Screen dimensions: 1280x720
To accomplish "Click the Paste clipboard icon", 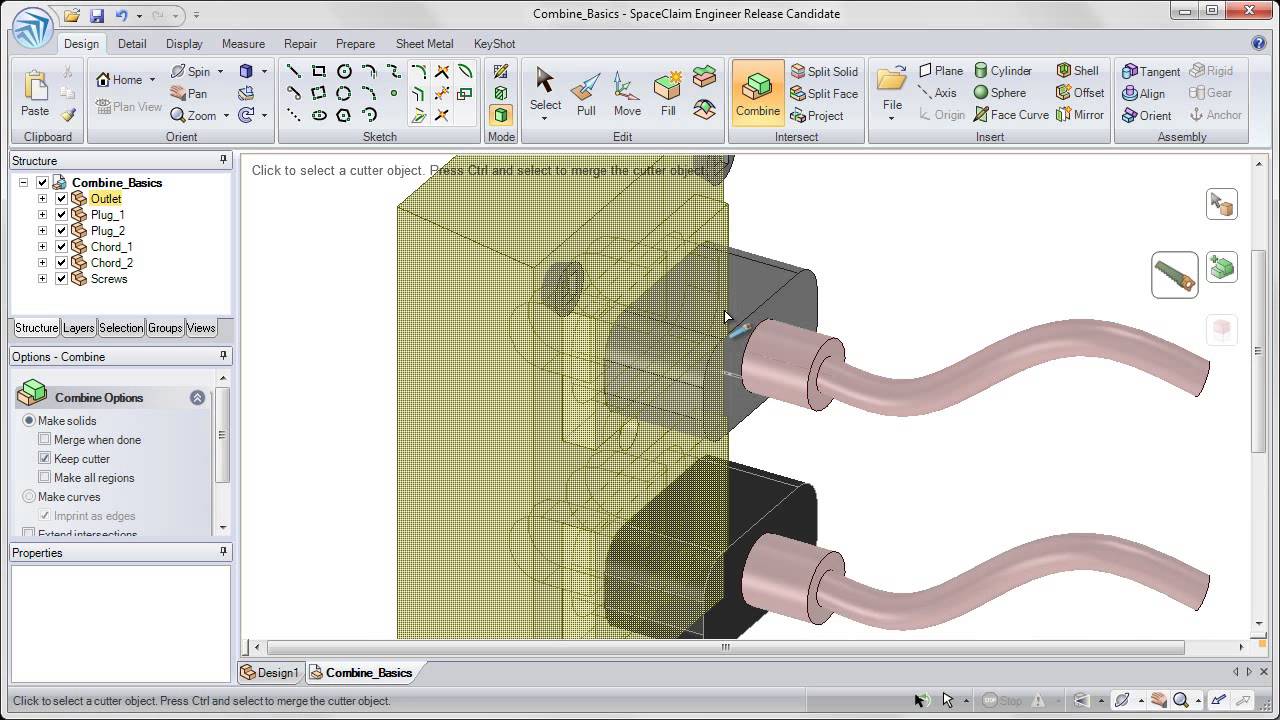I will click(35, 94).
